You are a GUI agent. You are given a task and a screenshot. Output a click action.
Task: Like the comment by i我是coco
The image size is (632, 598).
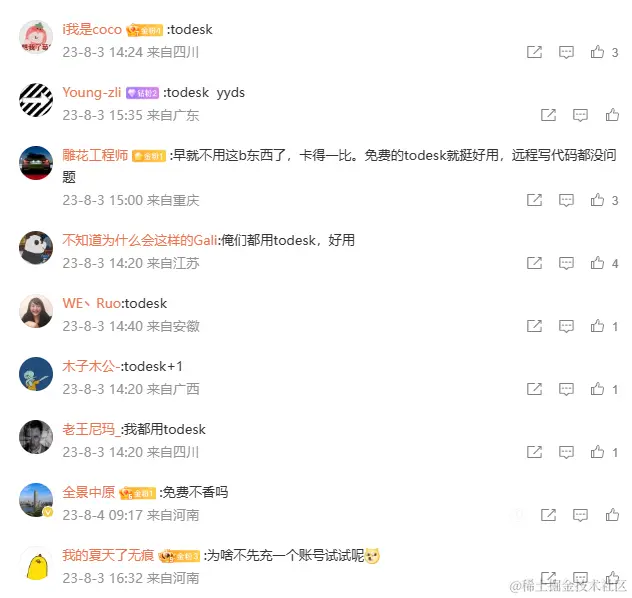click(597, 52)
